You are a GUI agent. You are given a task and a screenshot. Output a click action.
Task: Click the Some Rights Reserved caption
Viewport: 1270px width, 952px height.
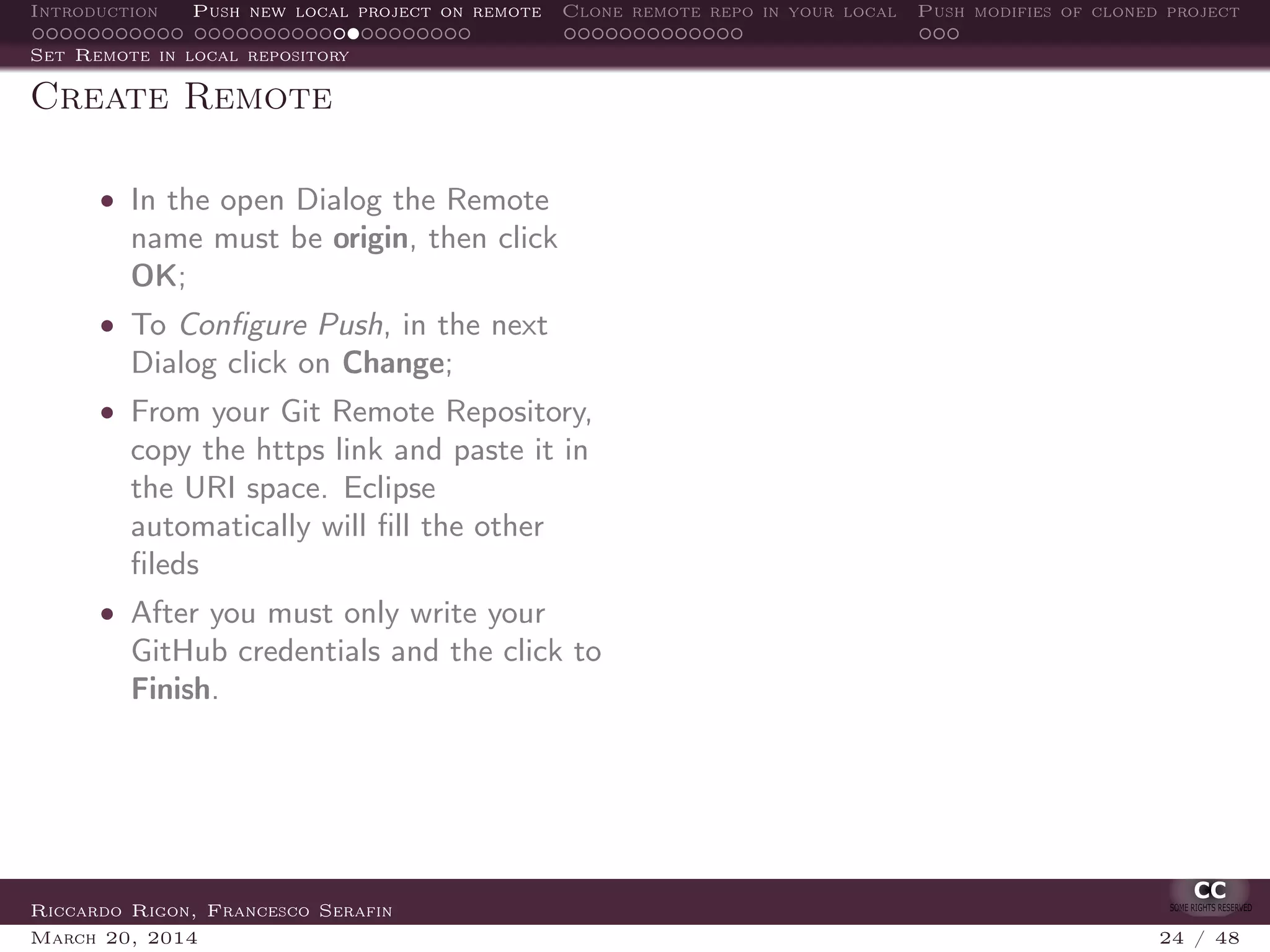click(1210, 908)
